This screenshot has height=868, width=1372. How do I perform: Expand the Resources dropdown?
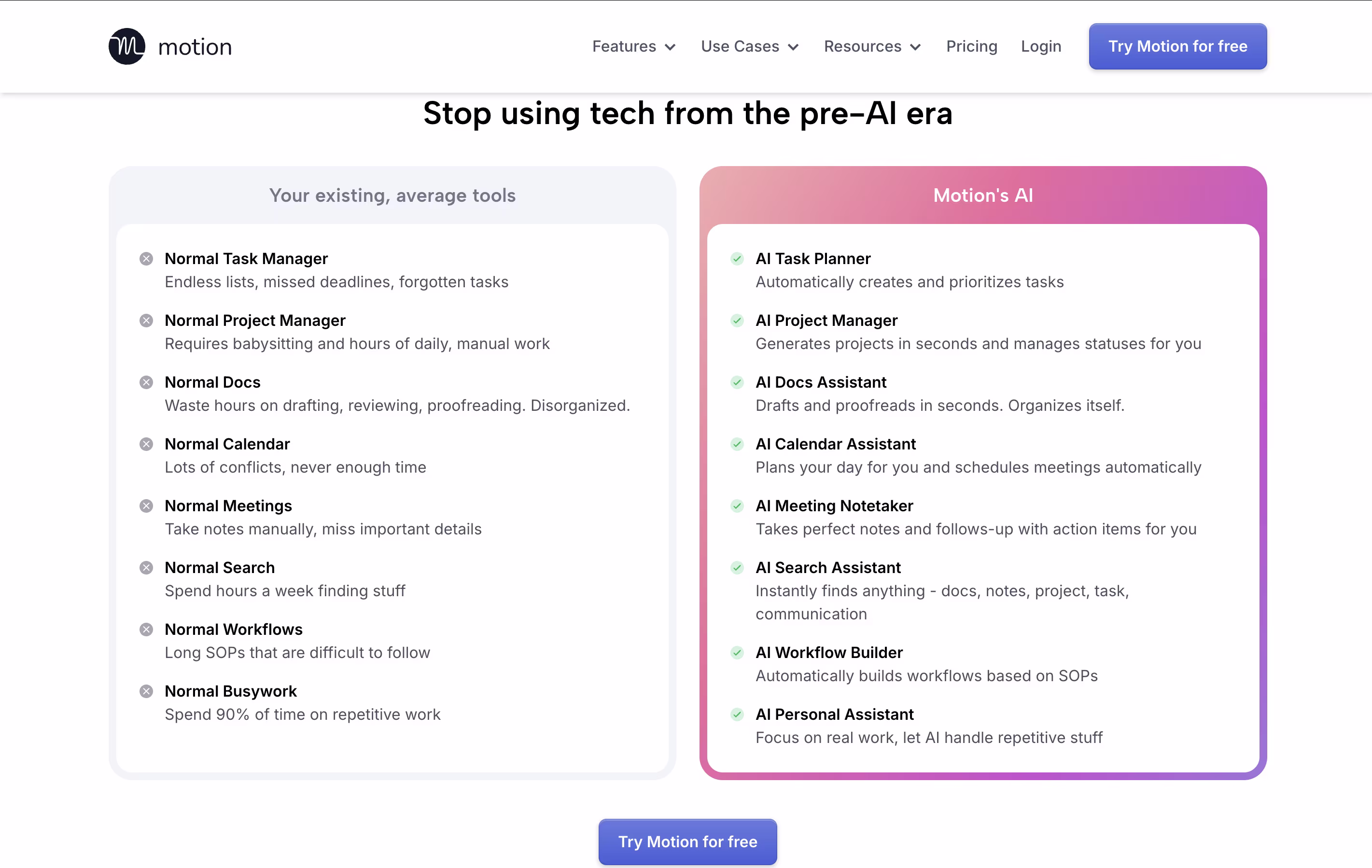[x=872, y=46]
